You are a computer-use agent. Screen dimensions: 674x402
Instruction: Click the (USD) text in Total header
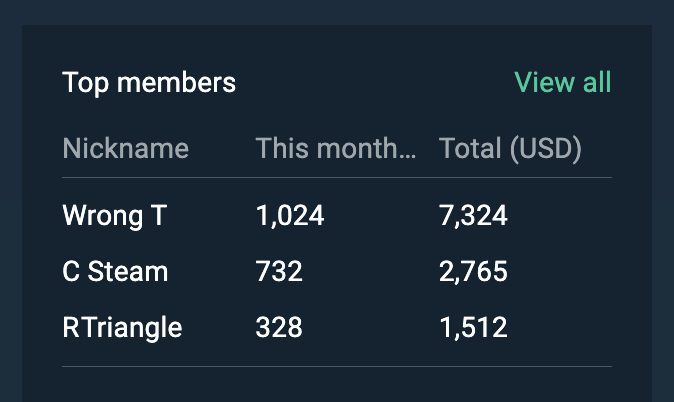coord(546,149)
